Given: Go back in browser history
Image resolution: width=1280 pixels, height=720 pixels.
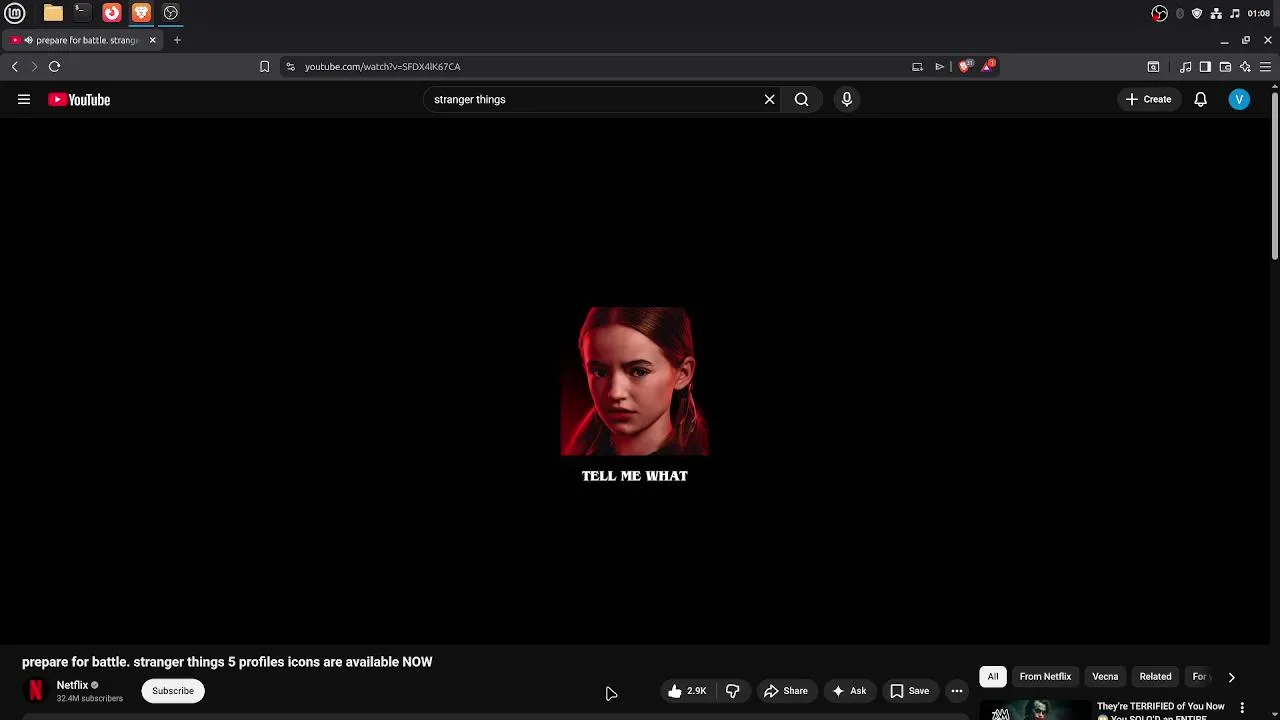Looking at the screenshot, I should (15, 66).
